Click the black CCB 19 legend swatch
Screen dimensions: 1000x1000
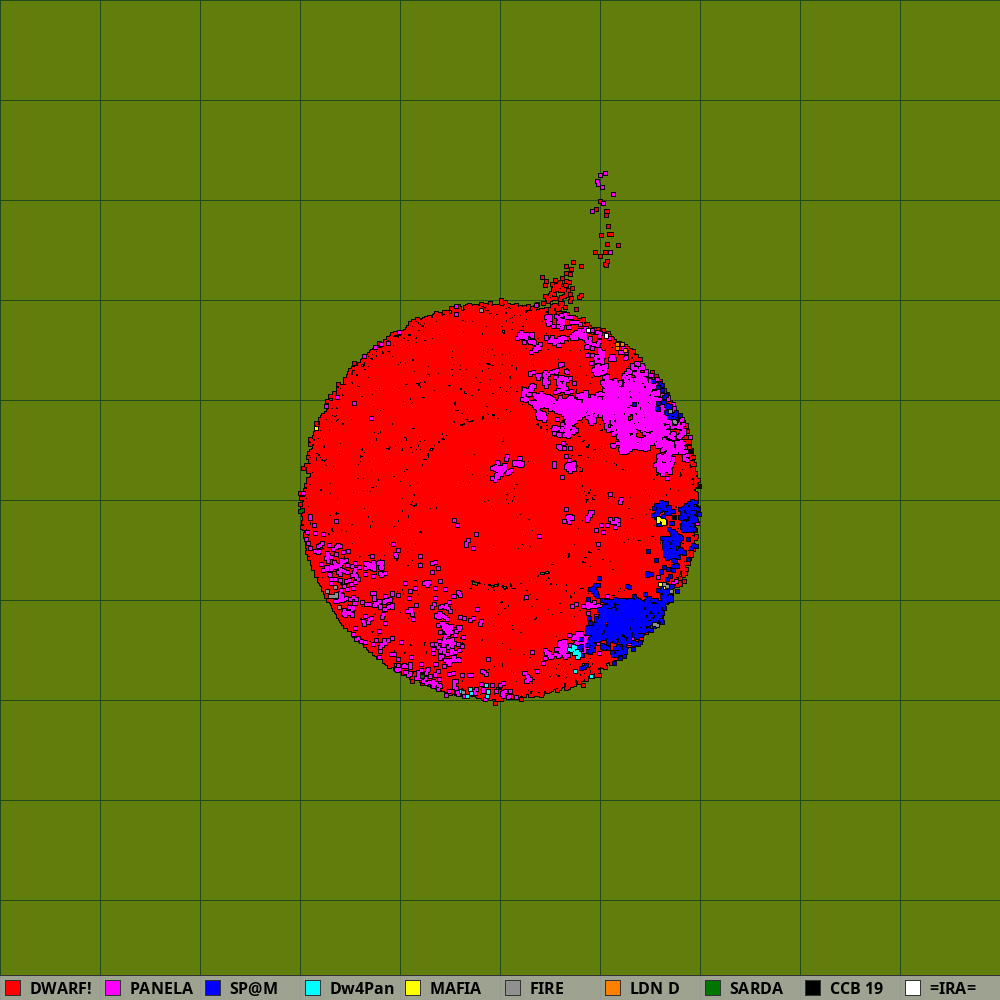[813, 988]
